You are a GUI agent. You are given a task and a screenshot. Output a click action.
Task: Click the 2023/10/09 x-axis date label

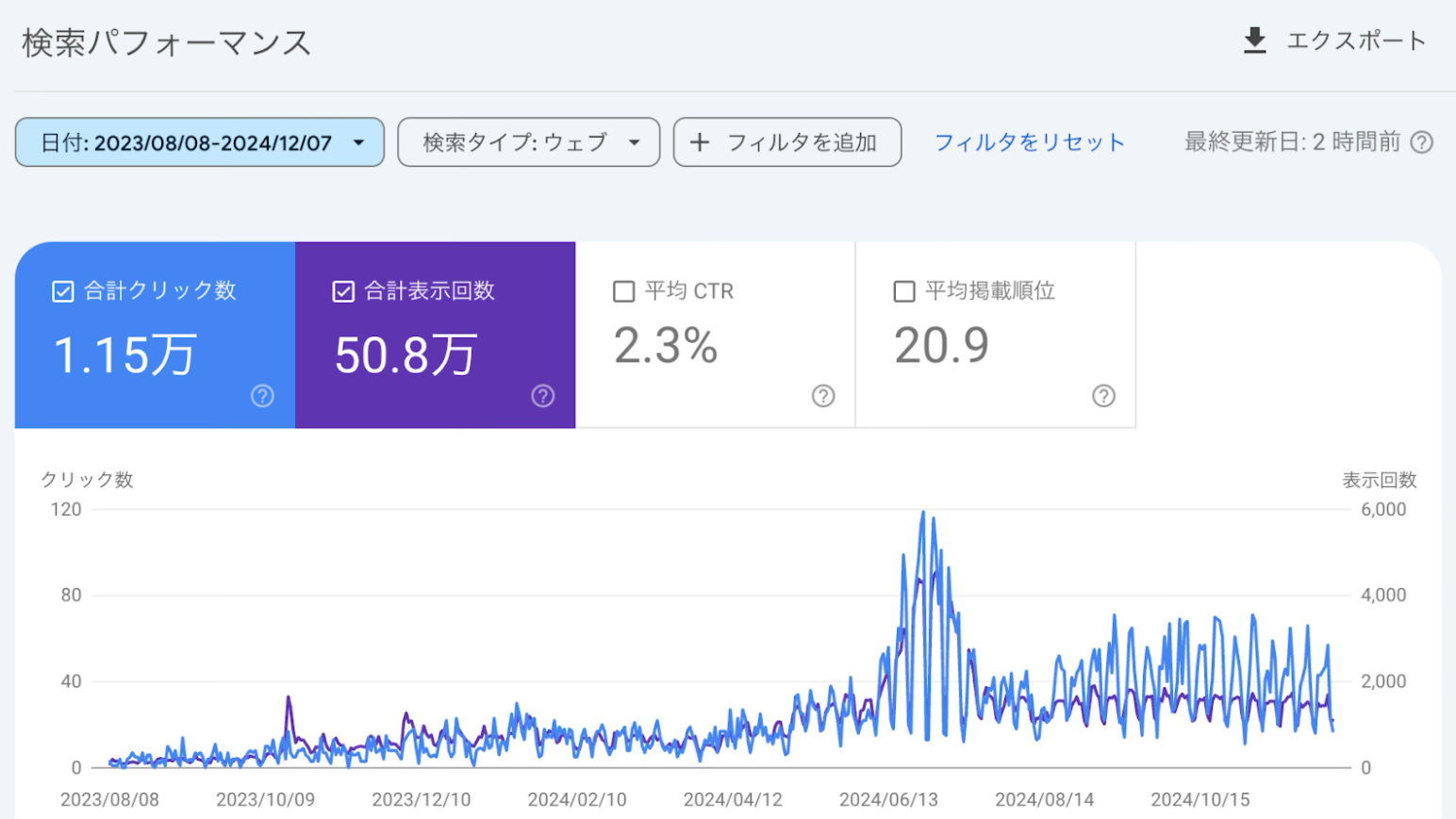pos(265,799)
